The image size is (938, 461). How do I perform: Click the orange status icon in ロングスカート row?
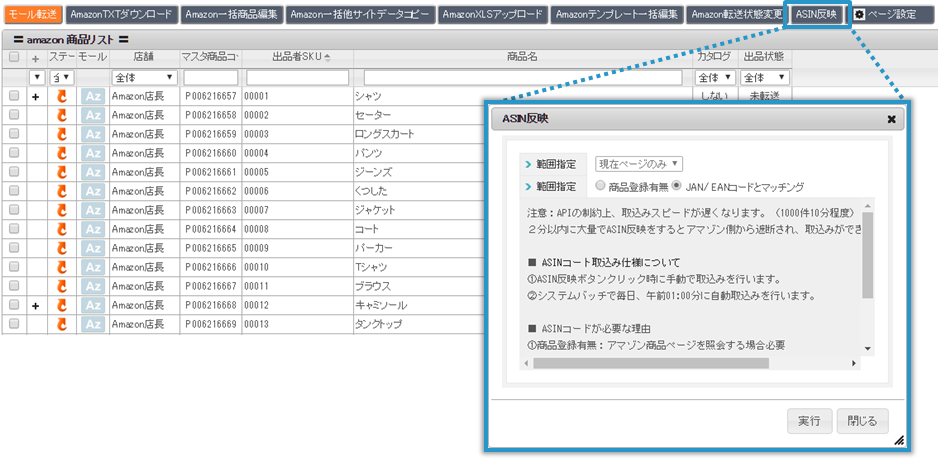point(62,135)
